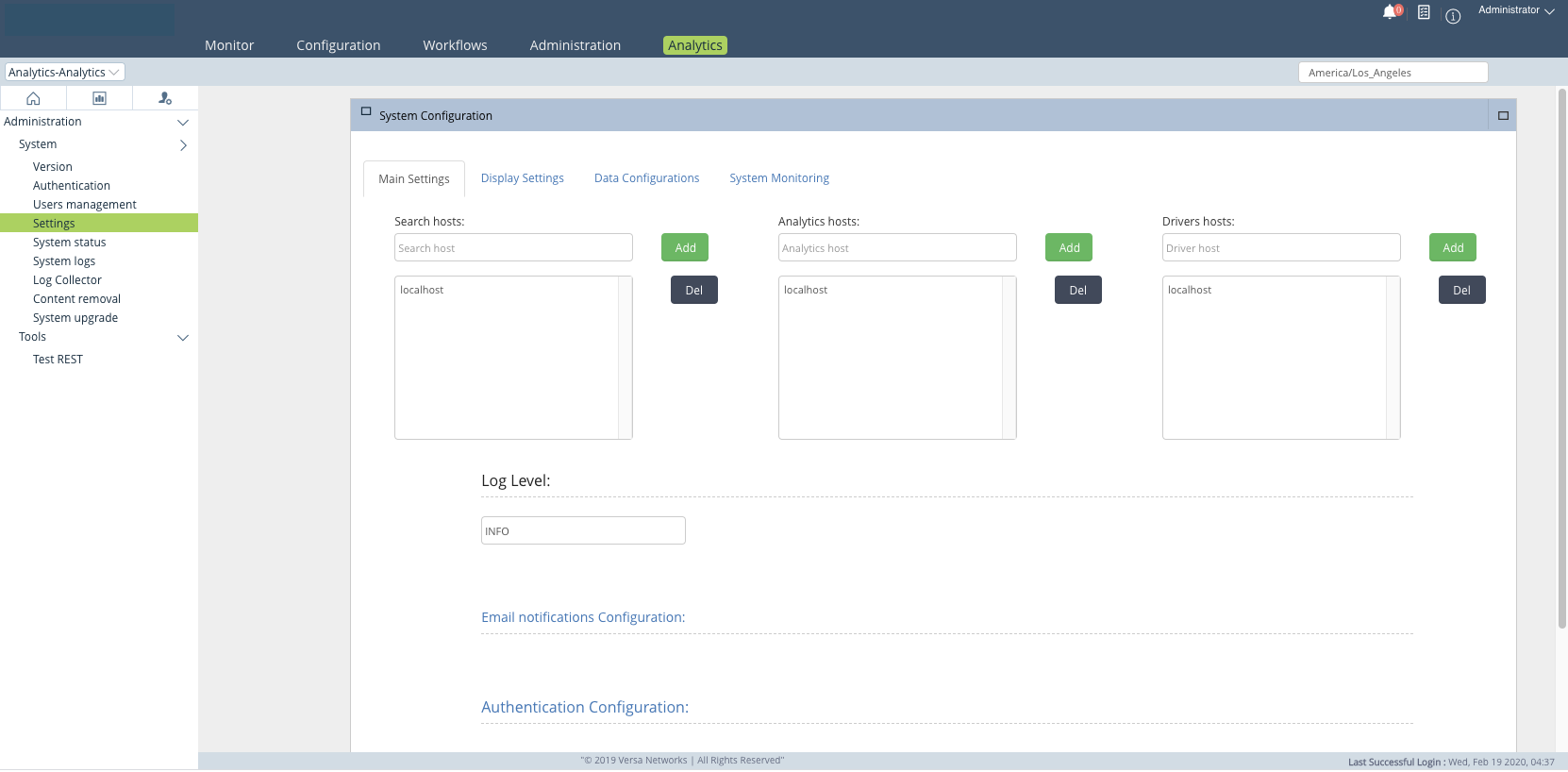Screen dimensions: 1568x772
Task: Select the Analytics top menu
Action: [695, 45]
